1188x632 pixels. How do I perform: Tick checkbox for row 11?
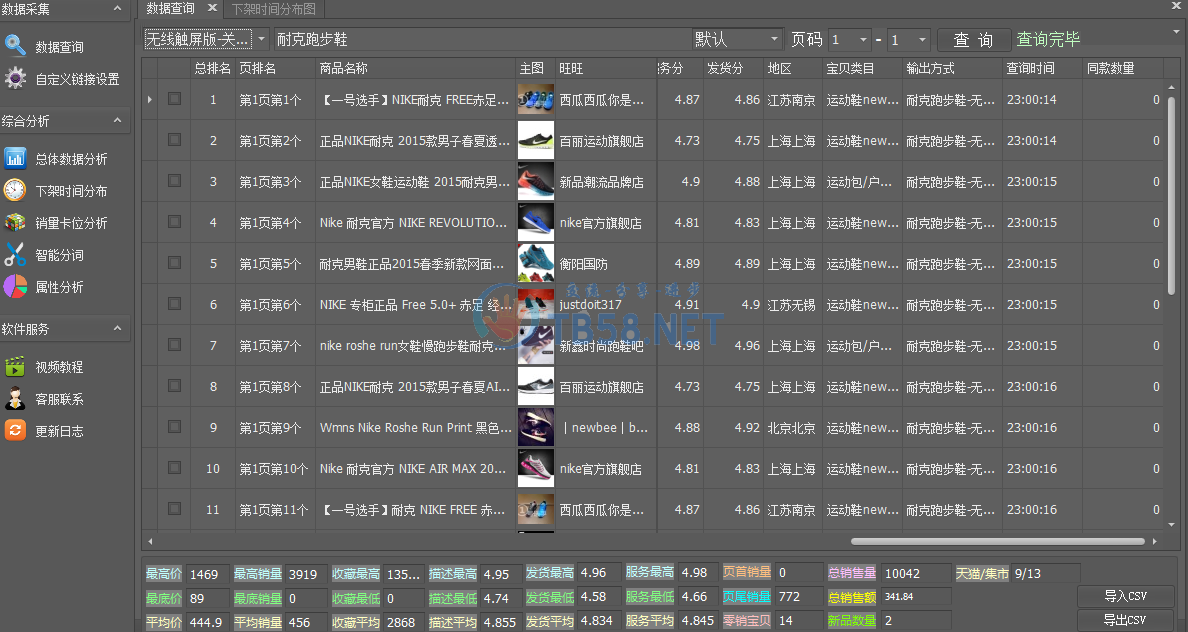pos(174,508)
